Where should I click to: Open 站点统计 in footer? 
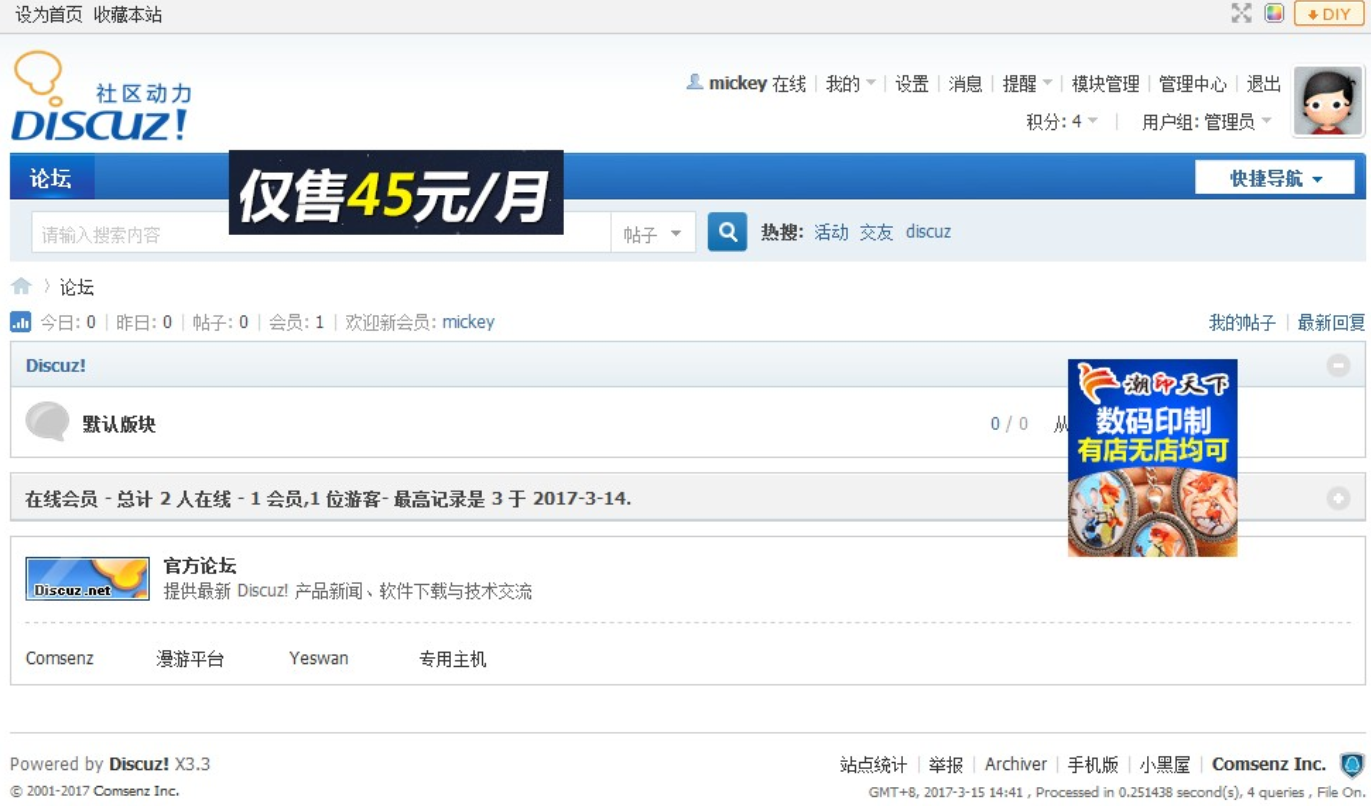click(873, 765)
